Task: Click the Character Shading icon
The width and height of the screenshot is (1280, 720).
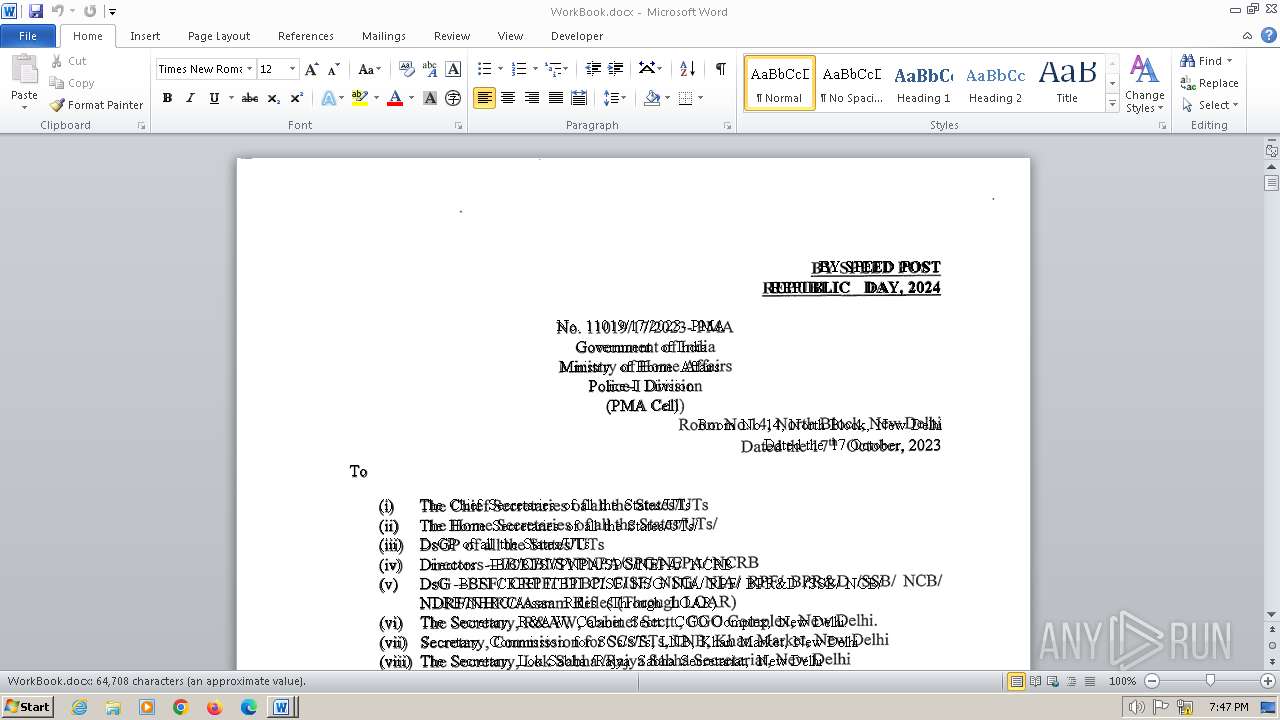Action: click(430, 98)
